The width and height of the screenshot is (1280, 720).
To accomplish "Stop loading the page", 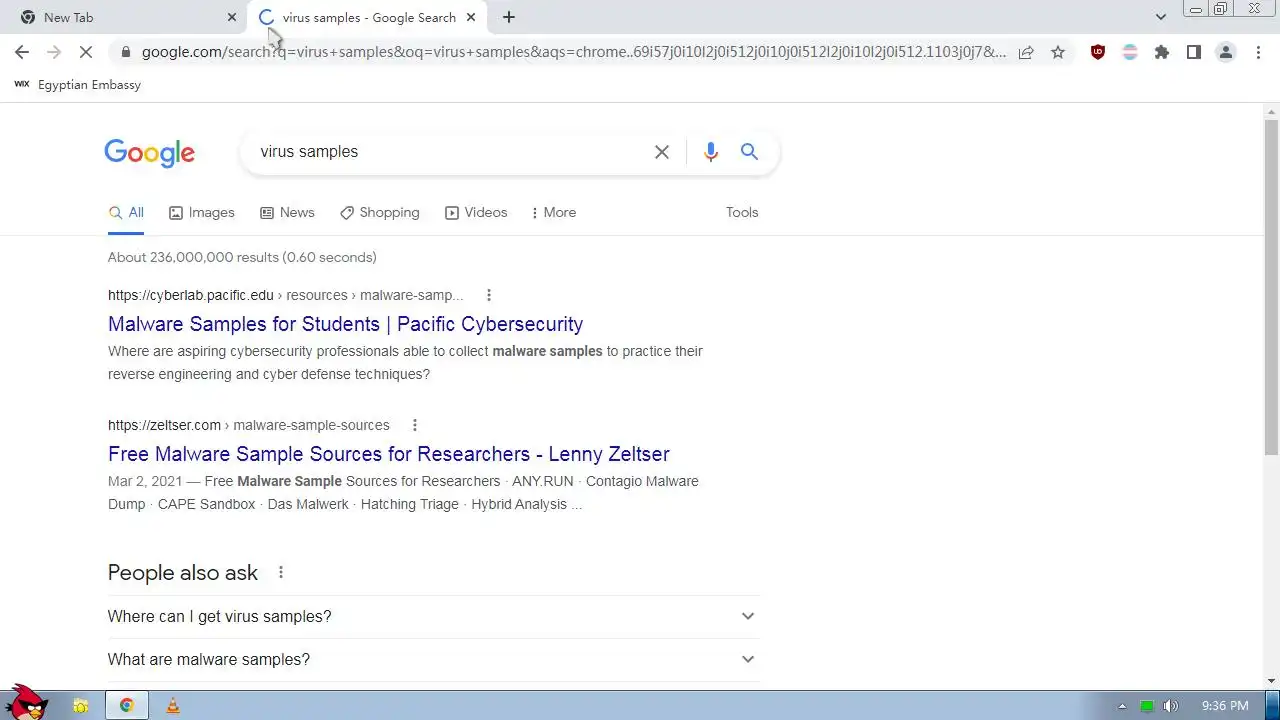I will click(86, 52).
